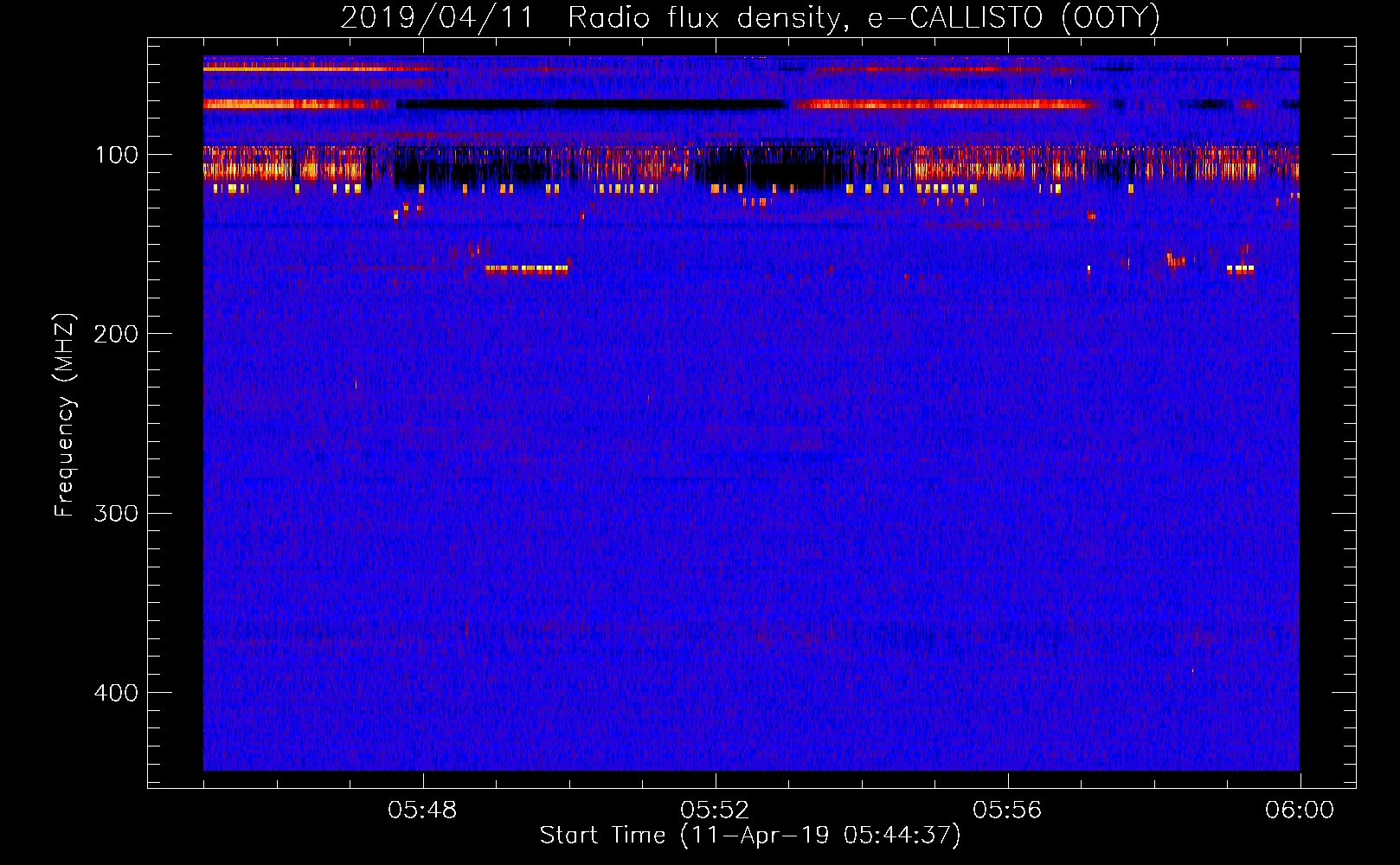The width and height of the screenshot is (1400, 865).
Task: Click the 05:48 time tick label
Action: (x=422, y=811)
